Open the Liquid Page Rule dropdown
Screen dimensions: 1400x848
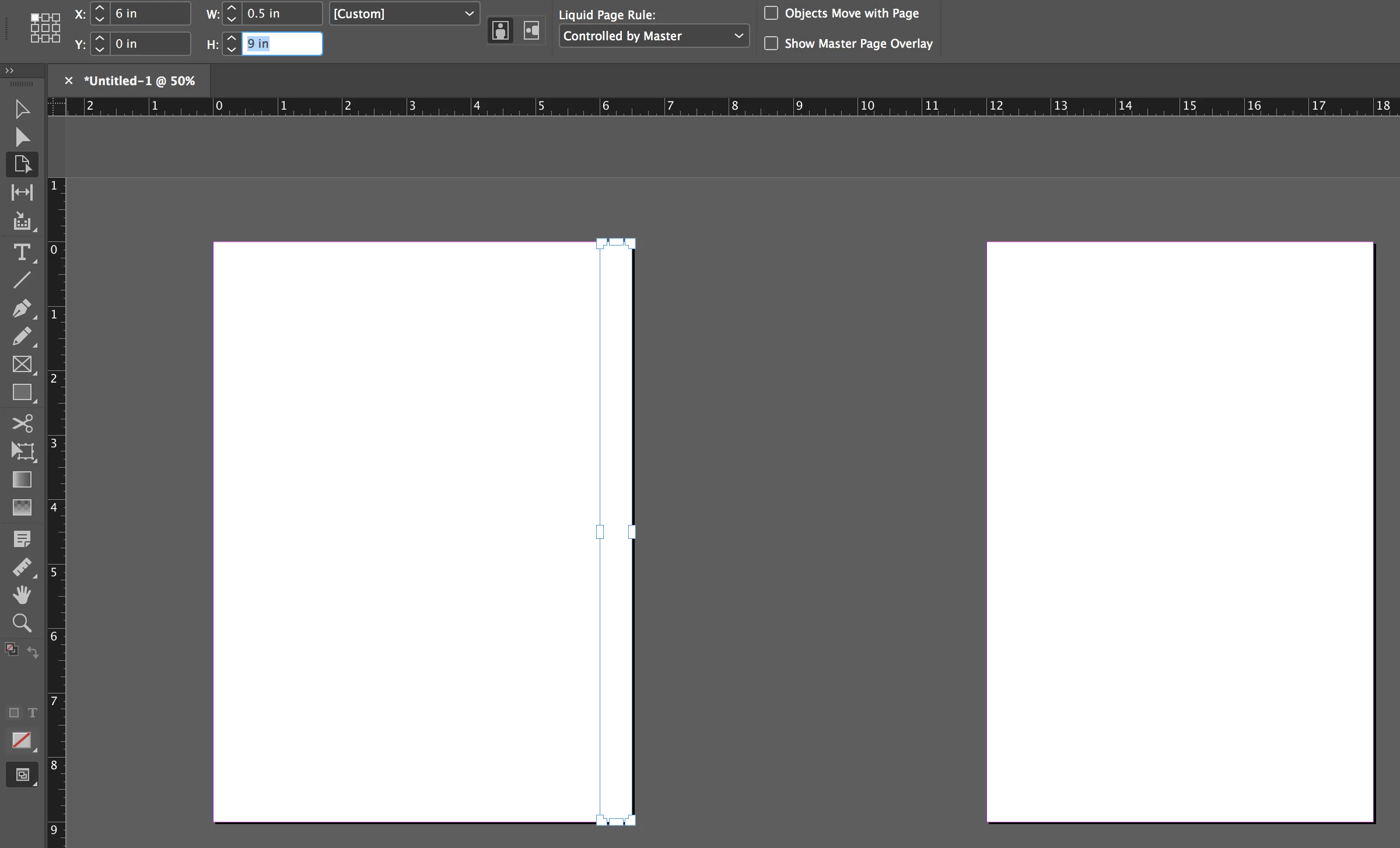(653, 36)
